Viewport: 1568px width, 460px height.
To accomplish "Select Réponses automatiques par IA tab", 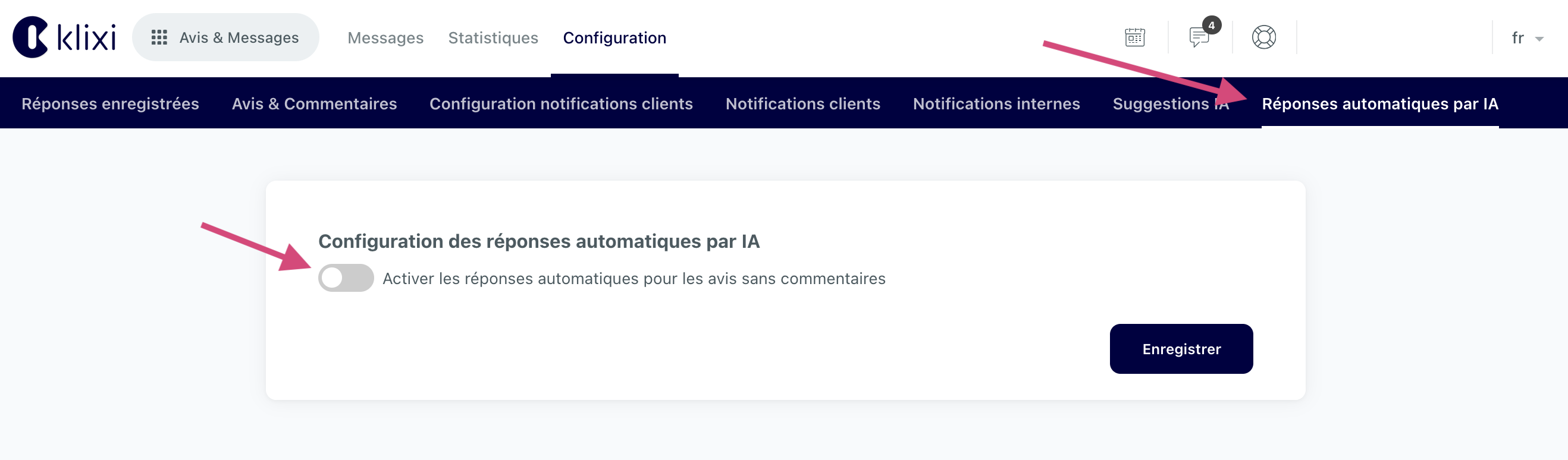I will click(1379, 104).
